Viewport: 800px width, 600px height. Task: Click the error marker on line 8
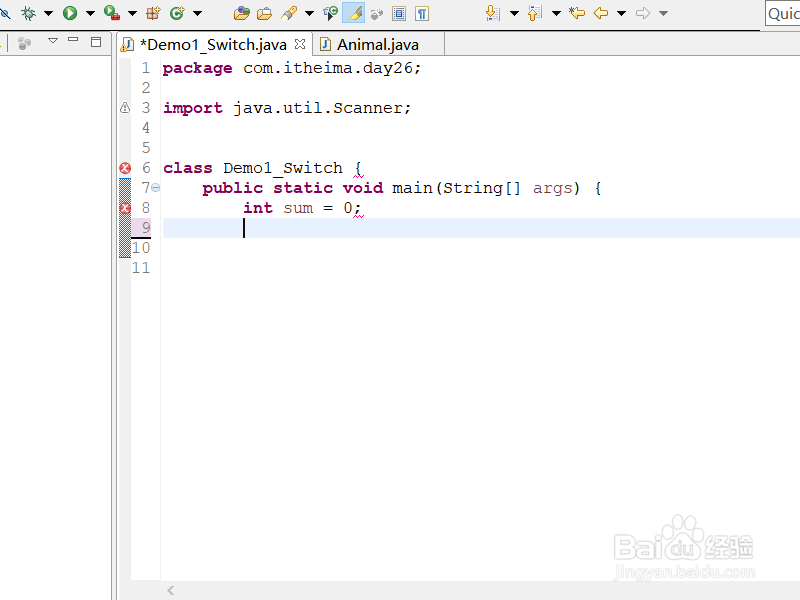pyautogui.click(x=125, y=208)
